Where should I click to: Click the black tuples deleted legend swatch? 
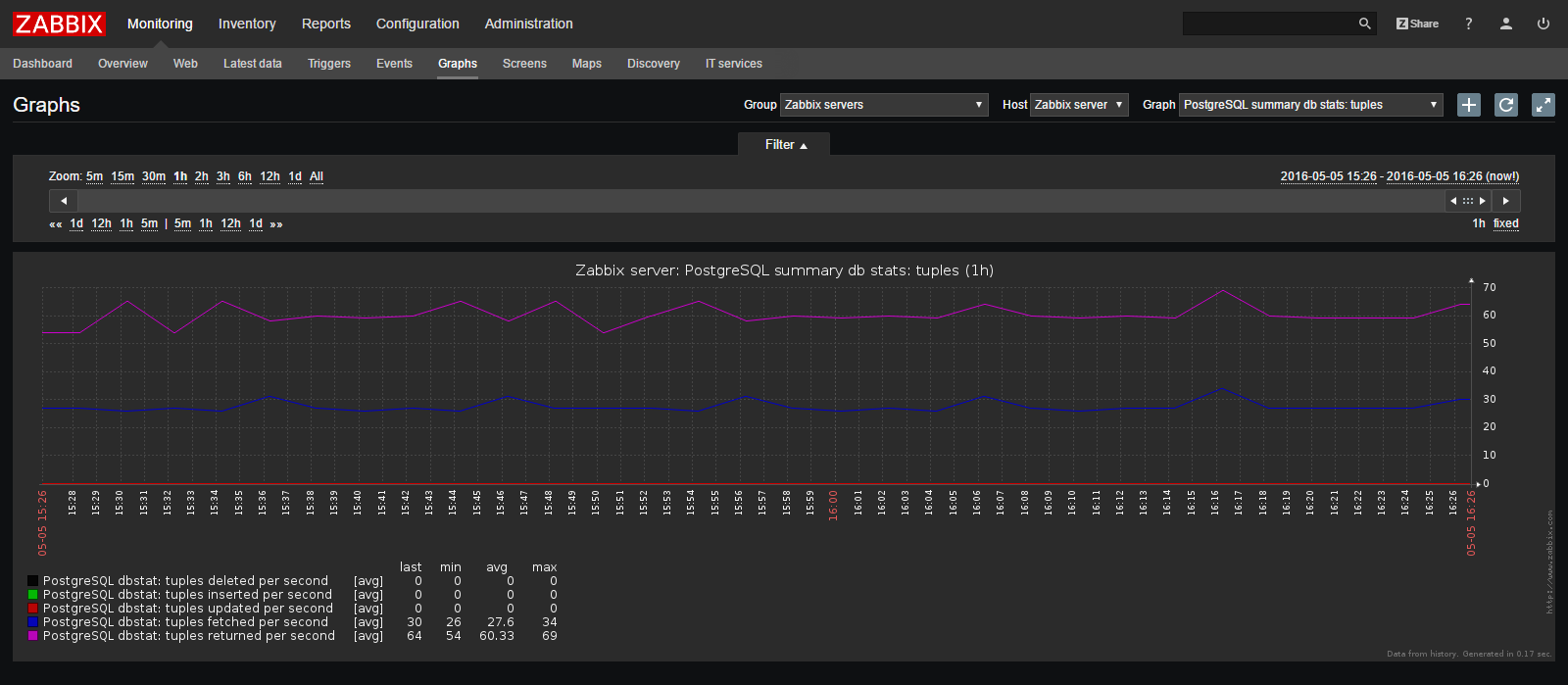click(32, 581)
